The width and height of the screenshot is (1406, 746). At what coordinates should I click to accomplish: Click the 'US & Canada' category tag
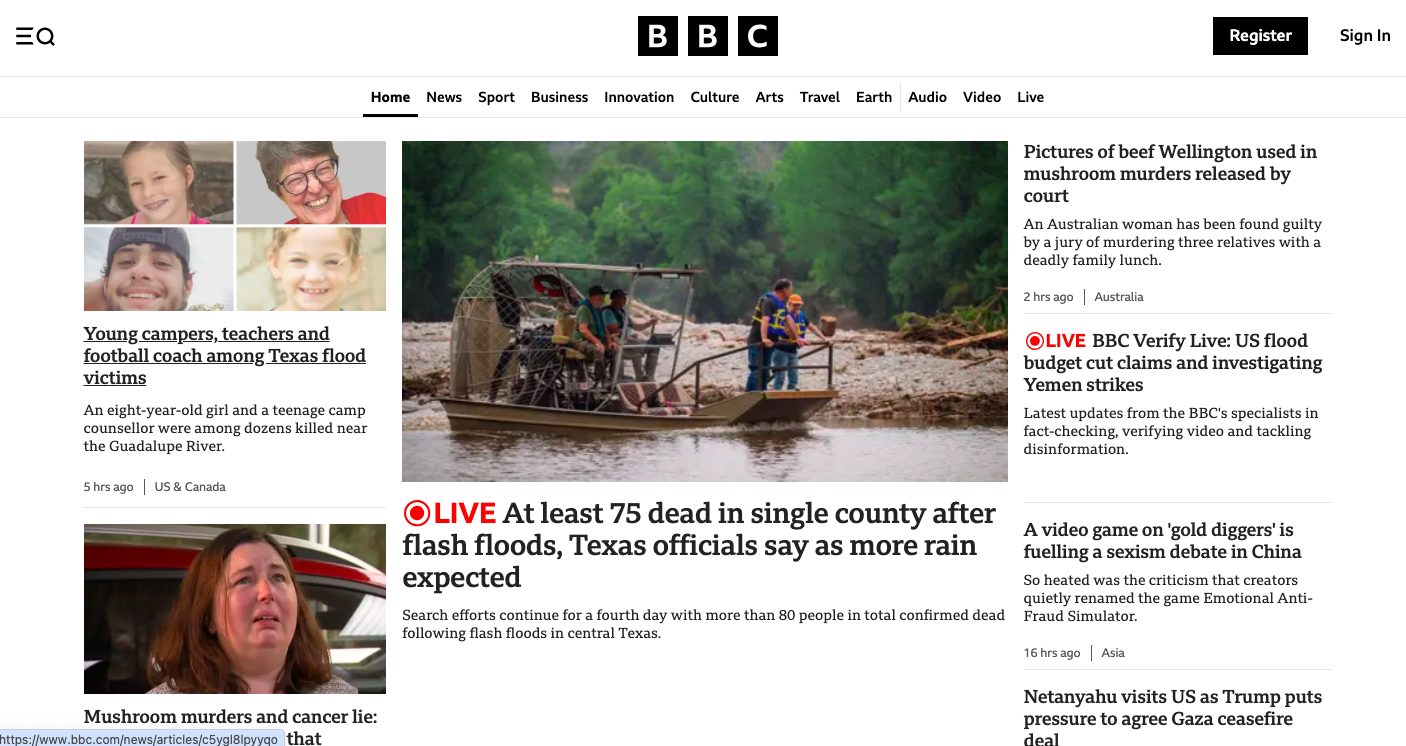(190, 487)
